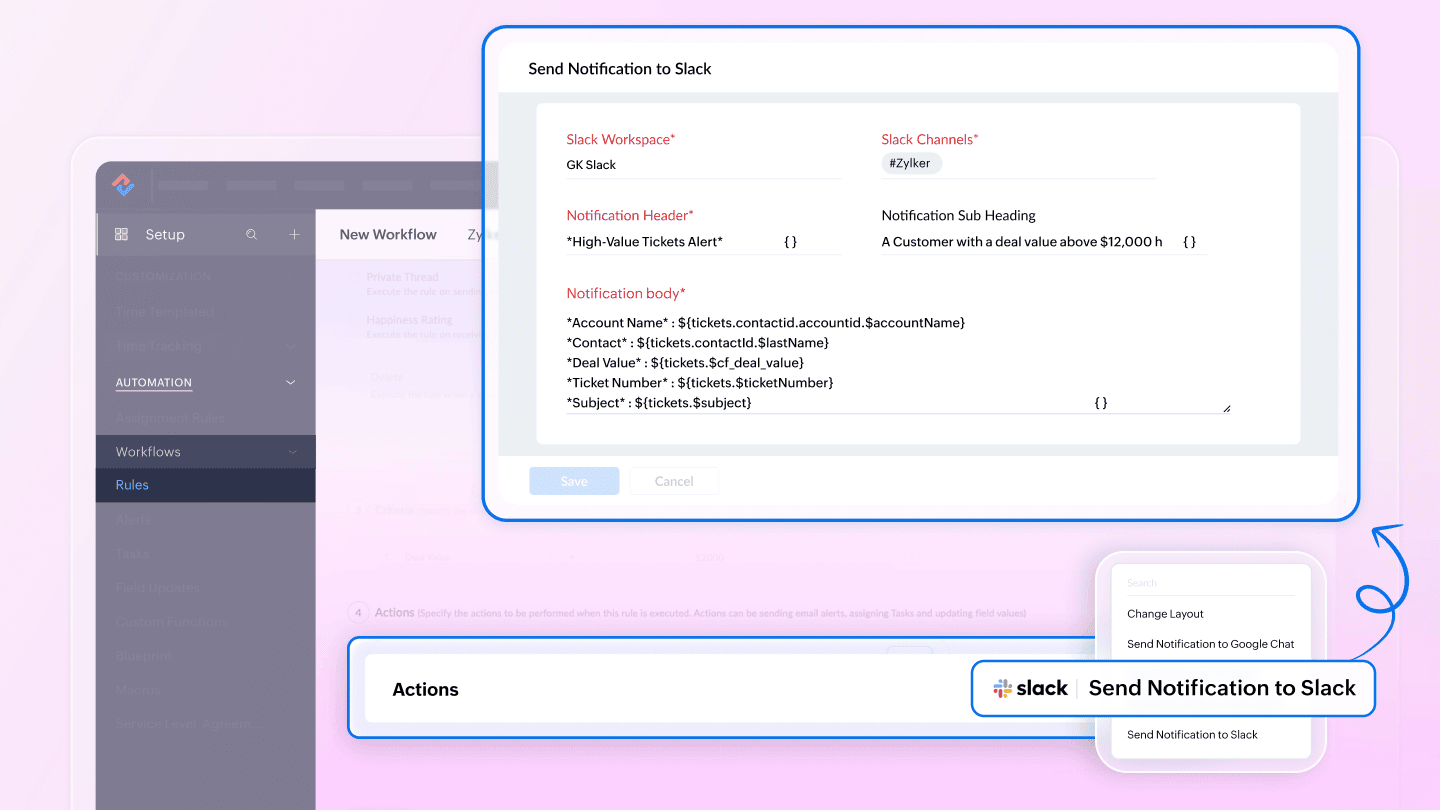1440x810 pixels.
Task: Insert placeholder in Notification Header field
Action: (x=790, y=242)
